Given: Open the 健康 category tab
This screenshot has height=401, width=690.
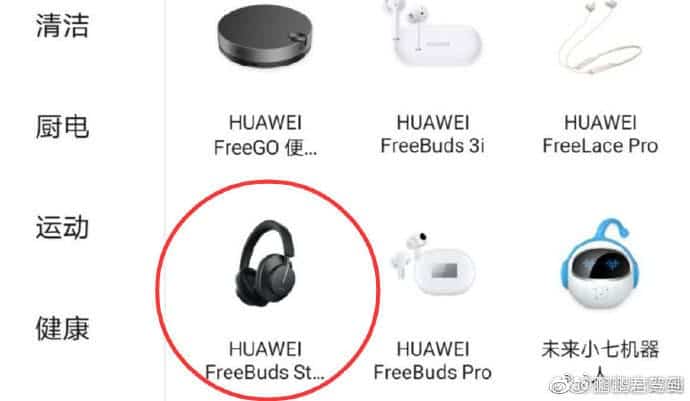Looking at the screenshot, I should (x=62, y=328).
